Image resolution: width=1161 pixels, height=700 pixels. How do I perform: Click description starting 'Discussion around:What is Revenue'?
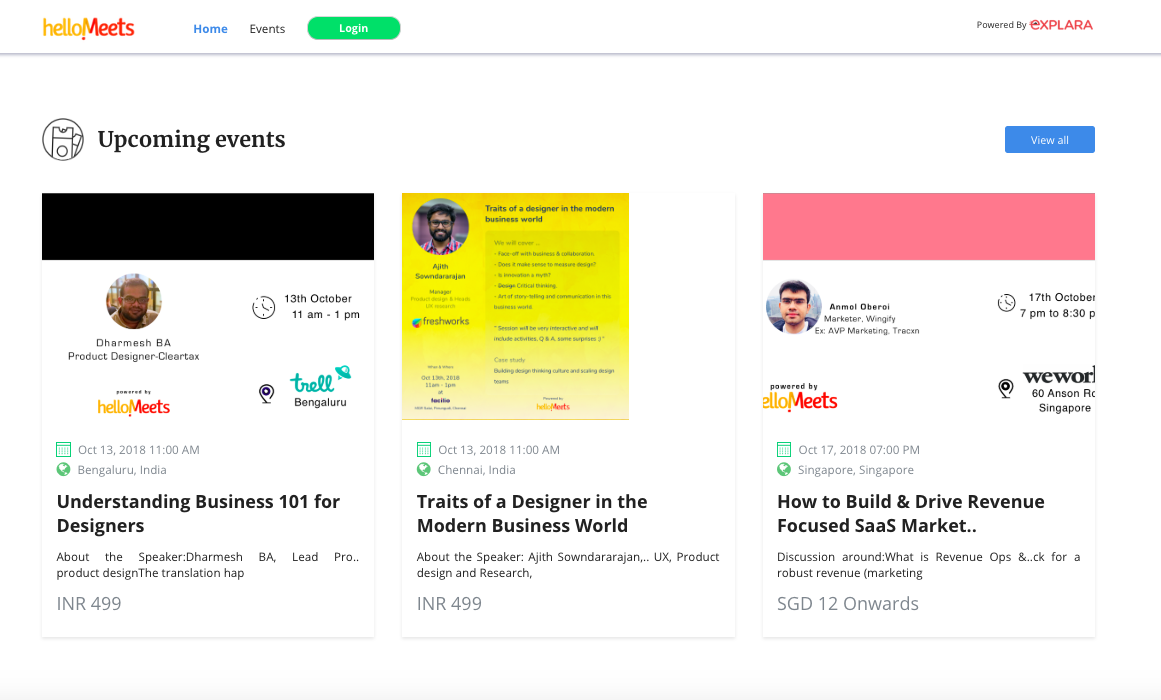click(x=929, y=565)
